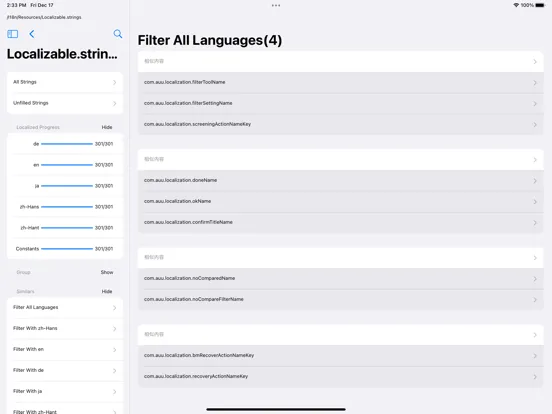This screenshot has height=414, width=552.
Task: Select the de progress bar
Action: (x=67, y=144)
